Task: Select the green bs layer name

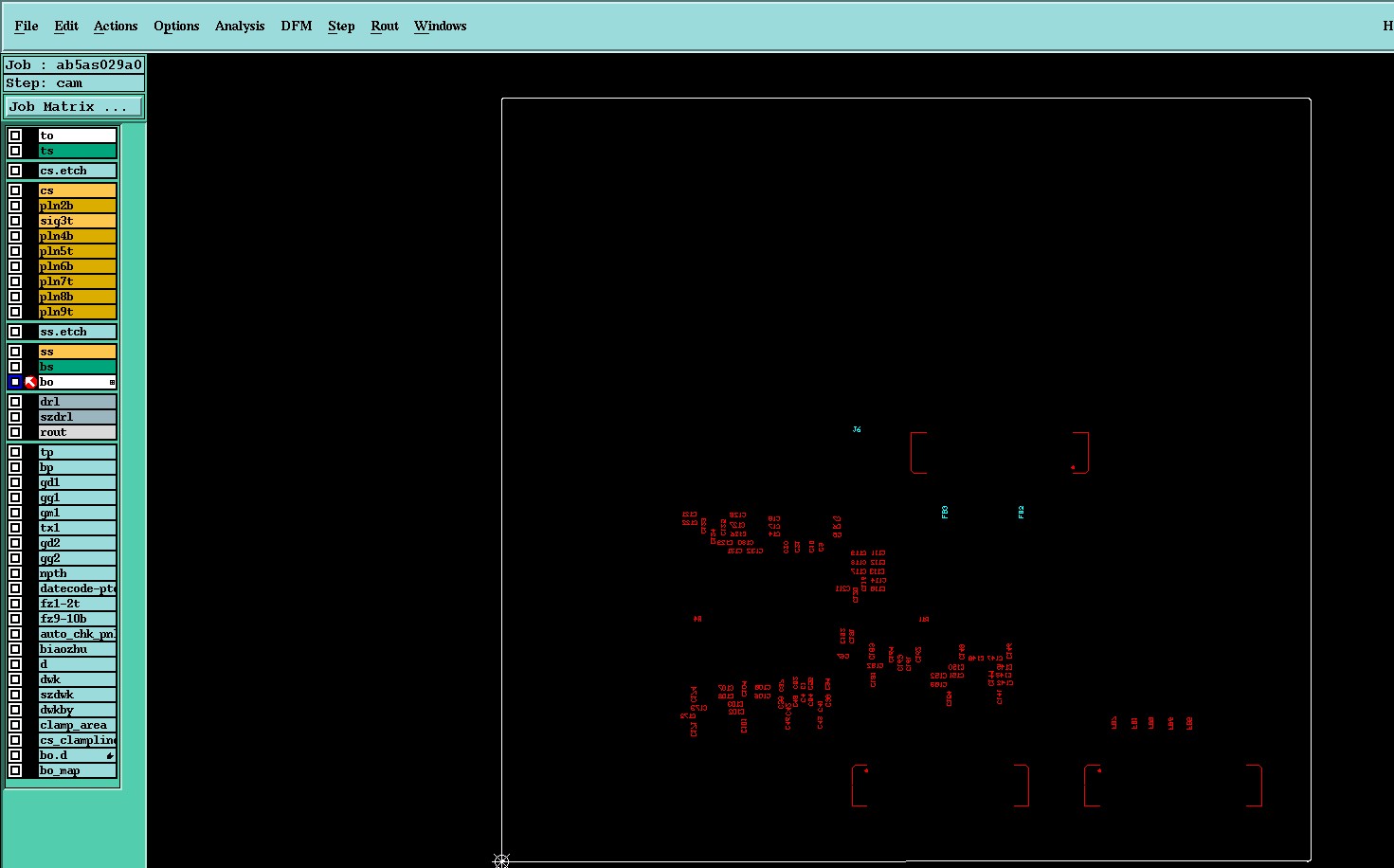Action: pyautogui.click(x=78, y=367)
